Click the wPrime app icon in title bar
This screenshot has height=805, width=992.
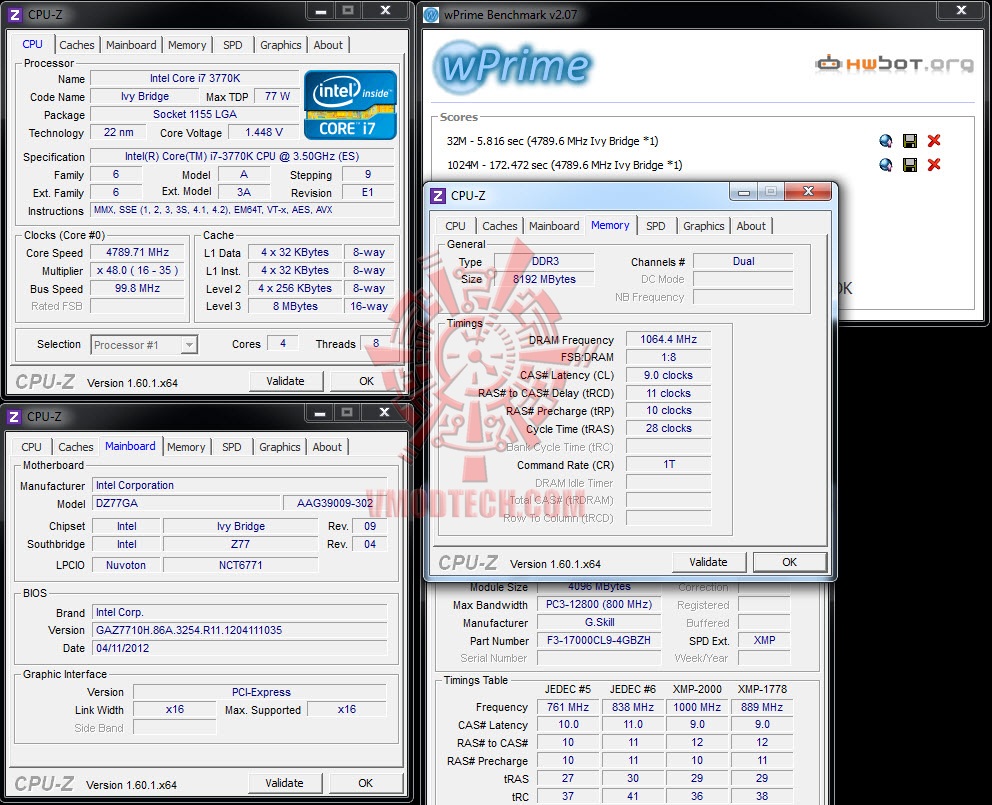tap(431, 15)
